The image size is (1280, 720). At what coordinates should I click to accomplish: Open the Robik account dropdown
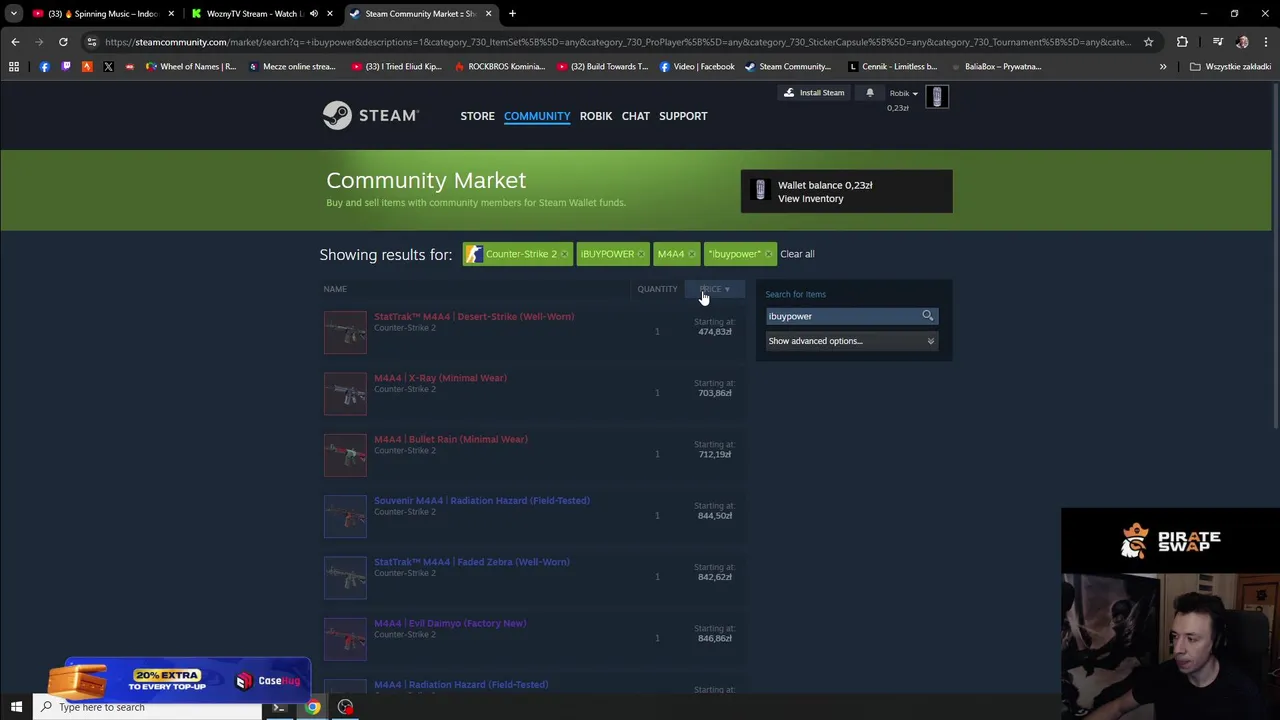903,93
